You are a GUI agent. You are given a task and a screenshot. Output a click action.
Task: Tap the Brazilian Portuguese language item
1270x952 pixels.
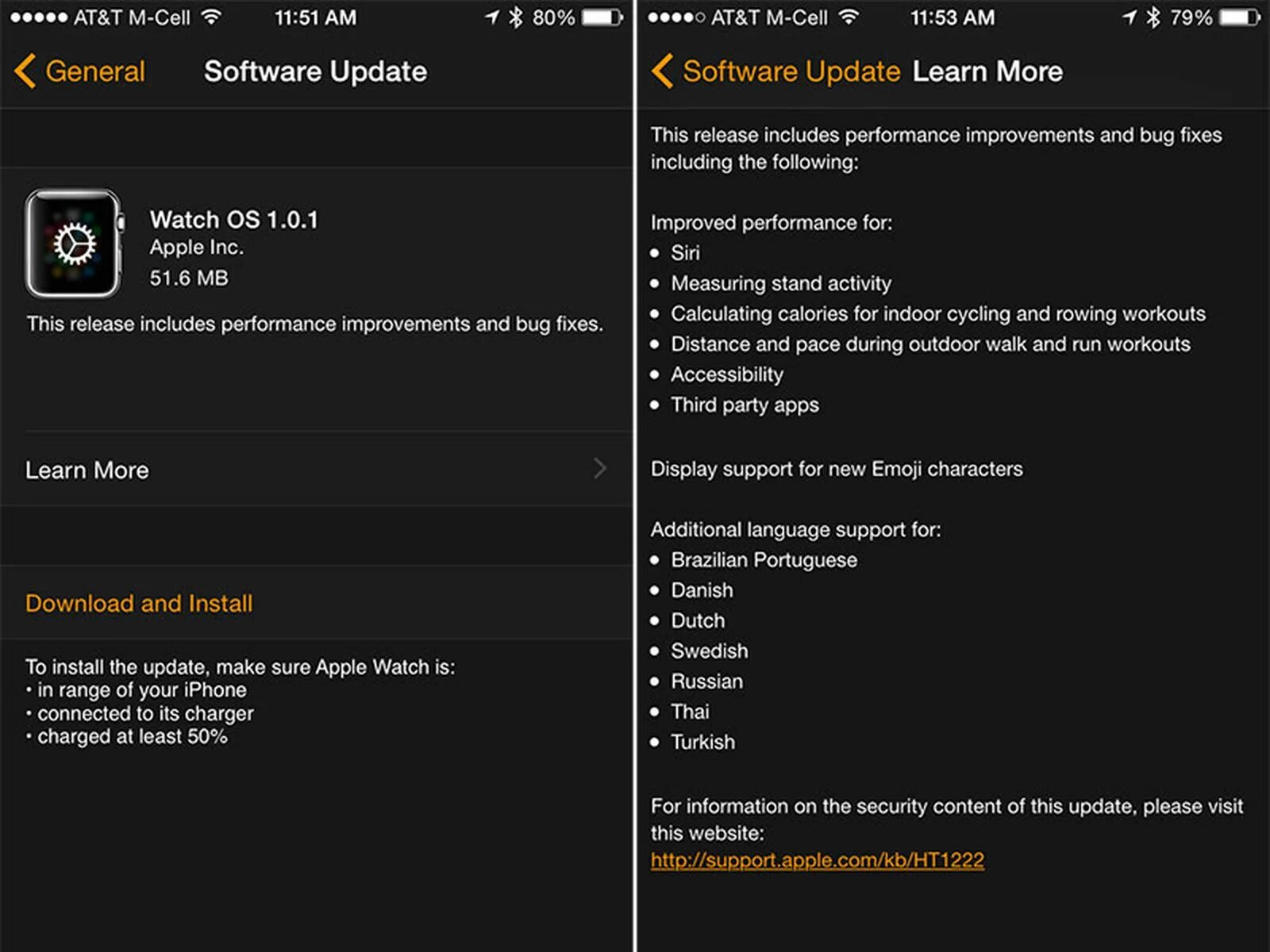(764, 560)
